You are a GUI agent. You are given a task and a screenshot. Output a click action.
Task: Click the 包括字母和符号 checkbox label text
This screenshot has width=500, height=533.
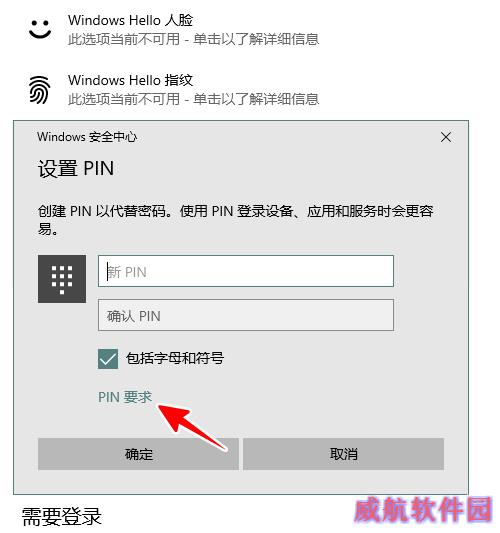tap(175, 358)
